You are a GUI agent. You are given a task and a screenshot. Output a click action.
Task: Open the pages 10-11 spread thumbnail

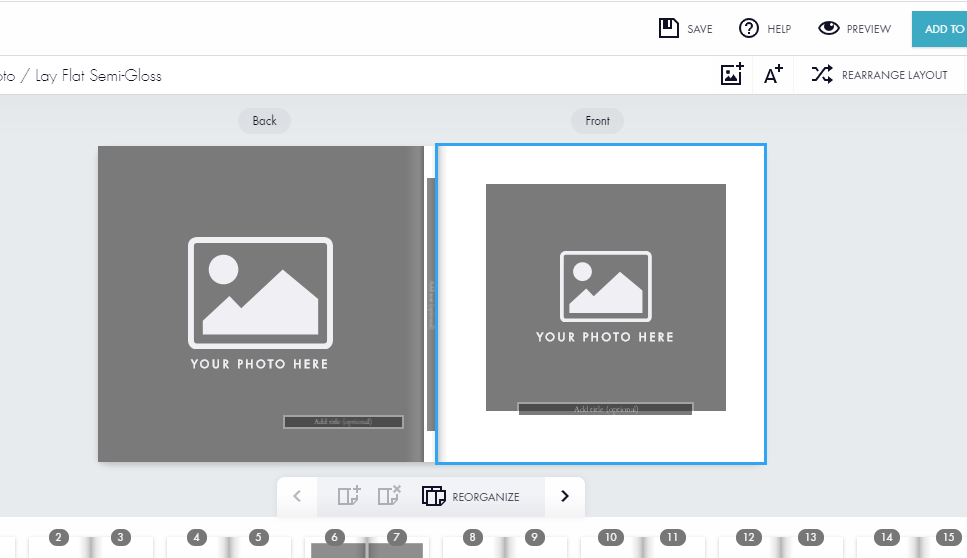pos(641,549)
